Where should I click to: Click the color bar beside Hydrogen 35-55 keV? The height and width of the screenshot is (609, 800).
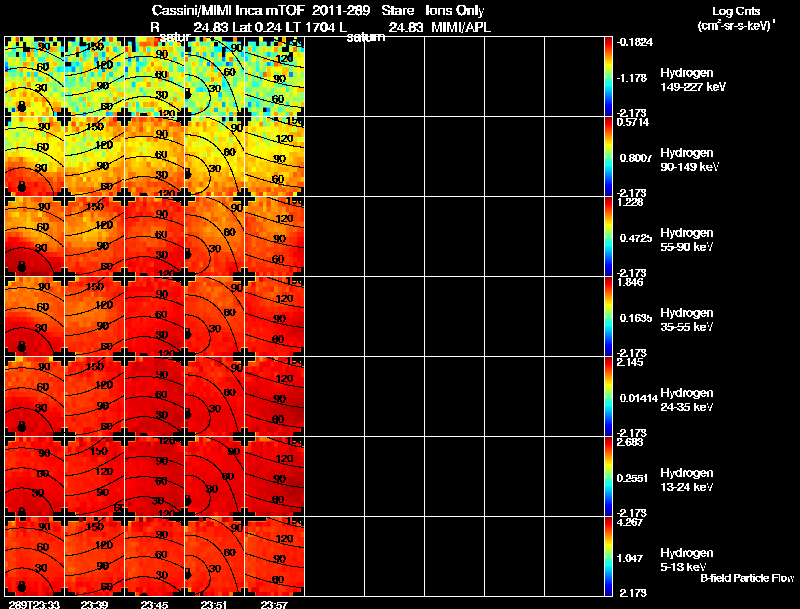608,316
